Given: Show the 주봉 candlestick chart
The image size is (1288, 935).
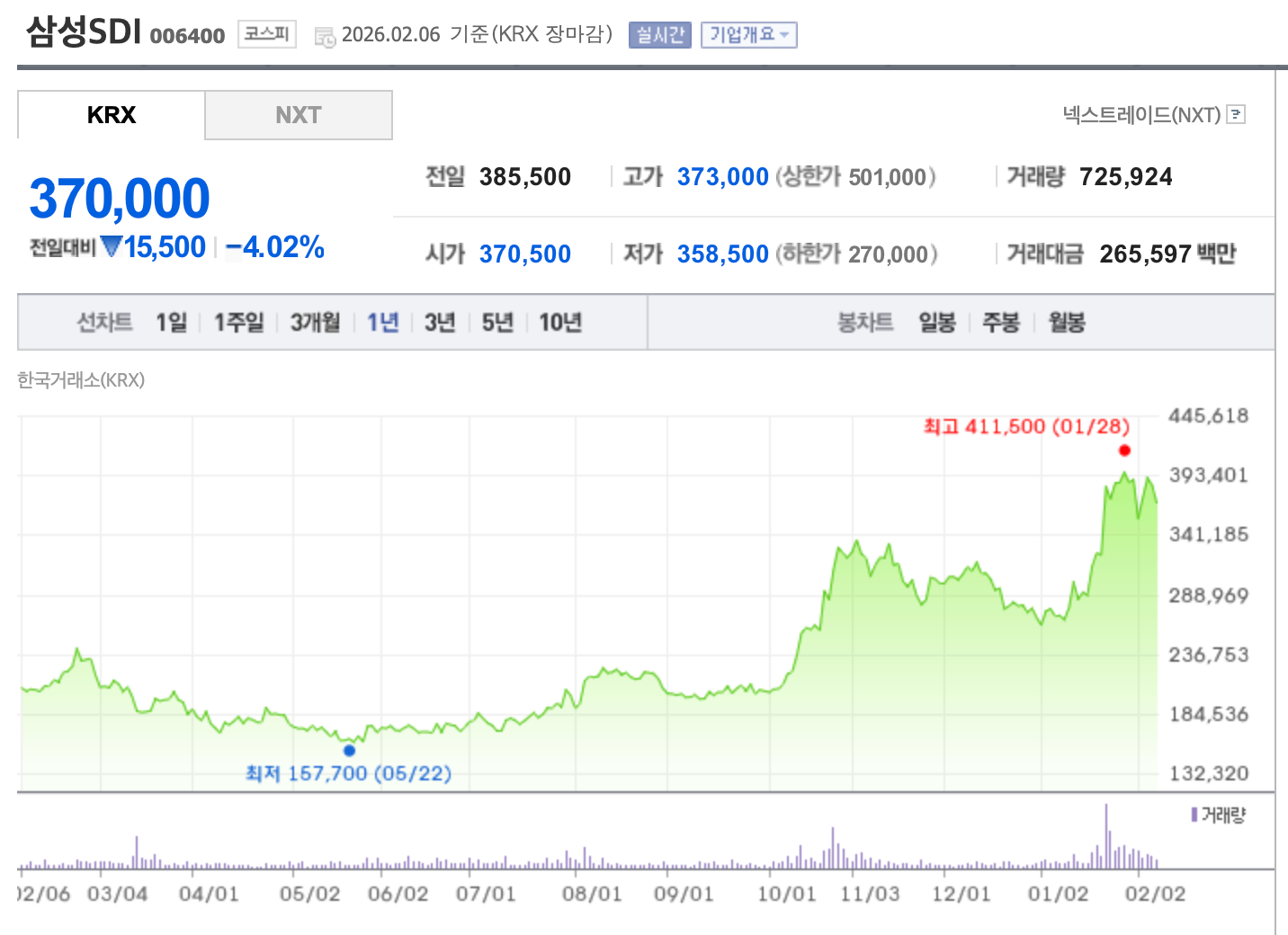Looking at the screenshot, I should point(1001,322).
